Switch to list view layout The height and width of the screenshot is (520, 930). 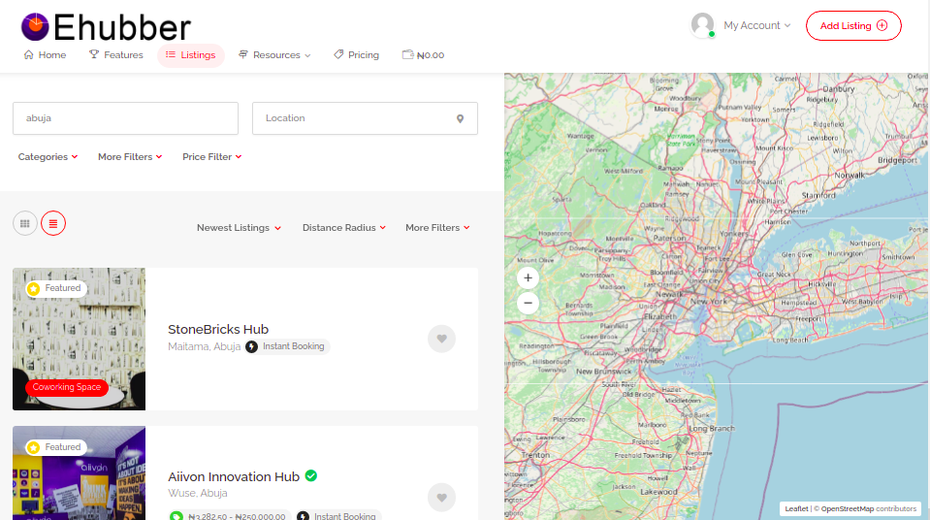pos(53,224)
